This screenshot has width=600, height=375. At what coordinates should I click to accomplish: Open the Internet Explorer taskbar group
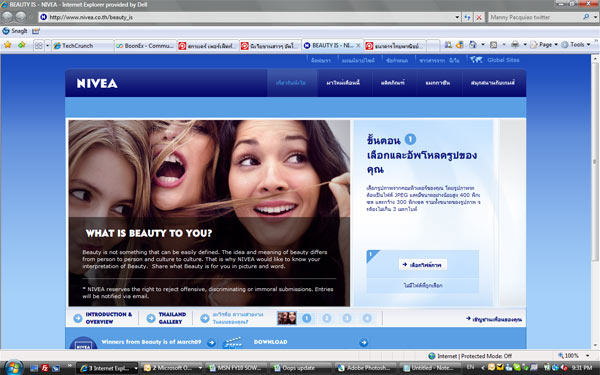(107, 368)
